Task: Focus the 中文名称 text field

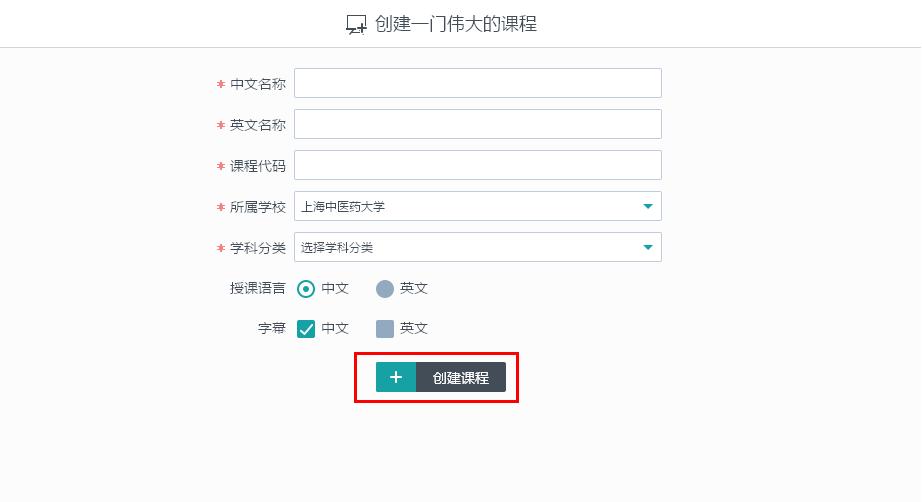Action: click(477, 83)
